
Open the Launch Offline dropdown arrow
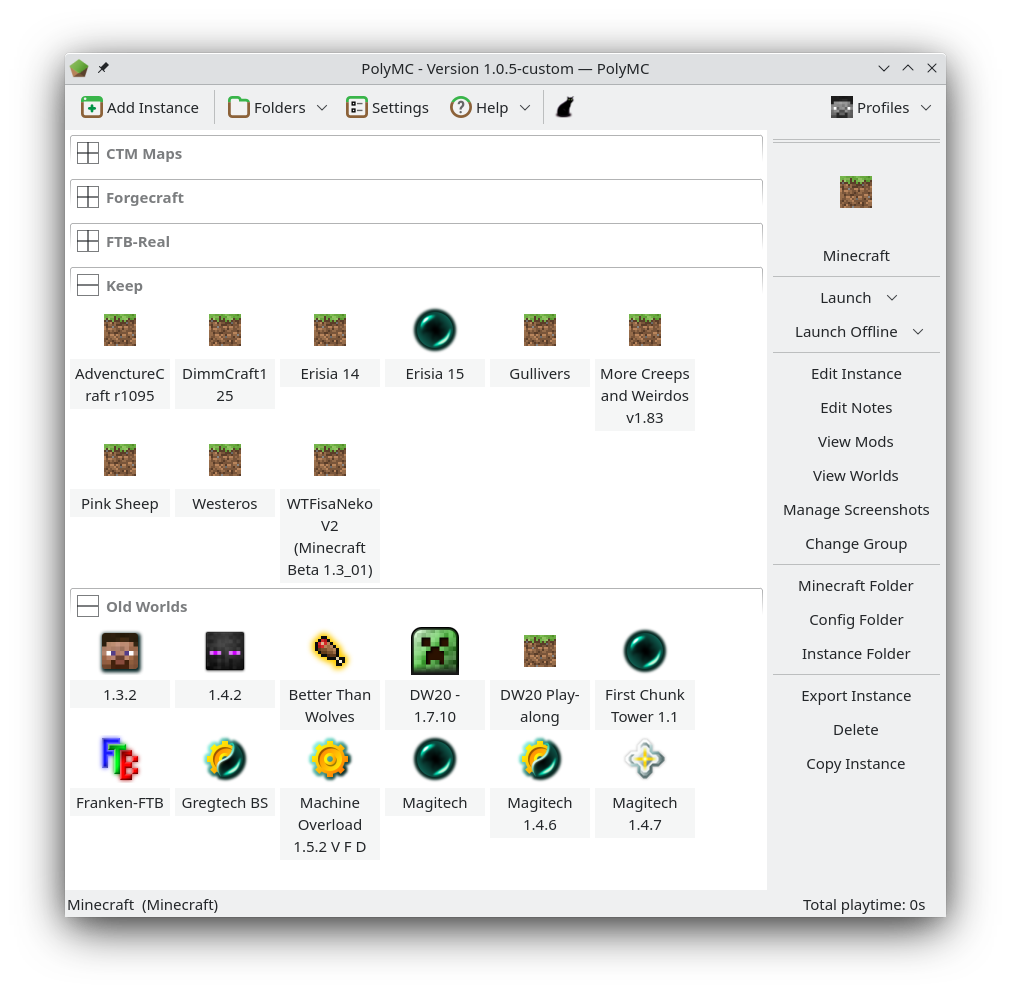pyautogui.click(x=918, y=332)
